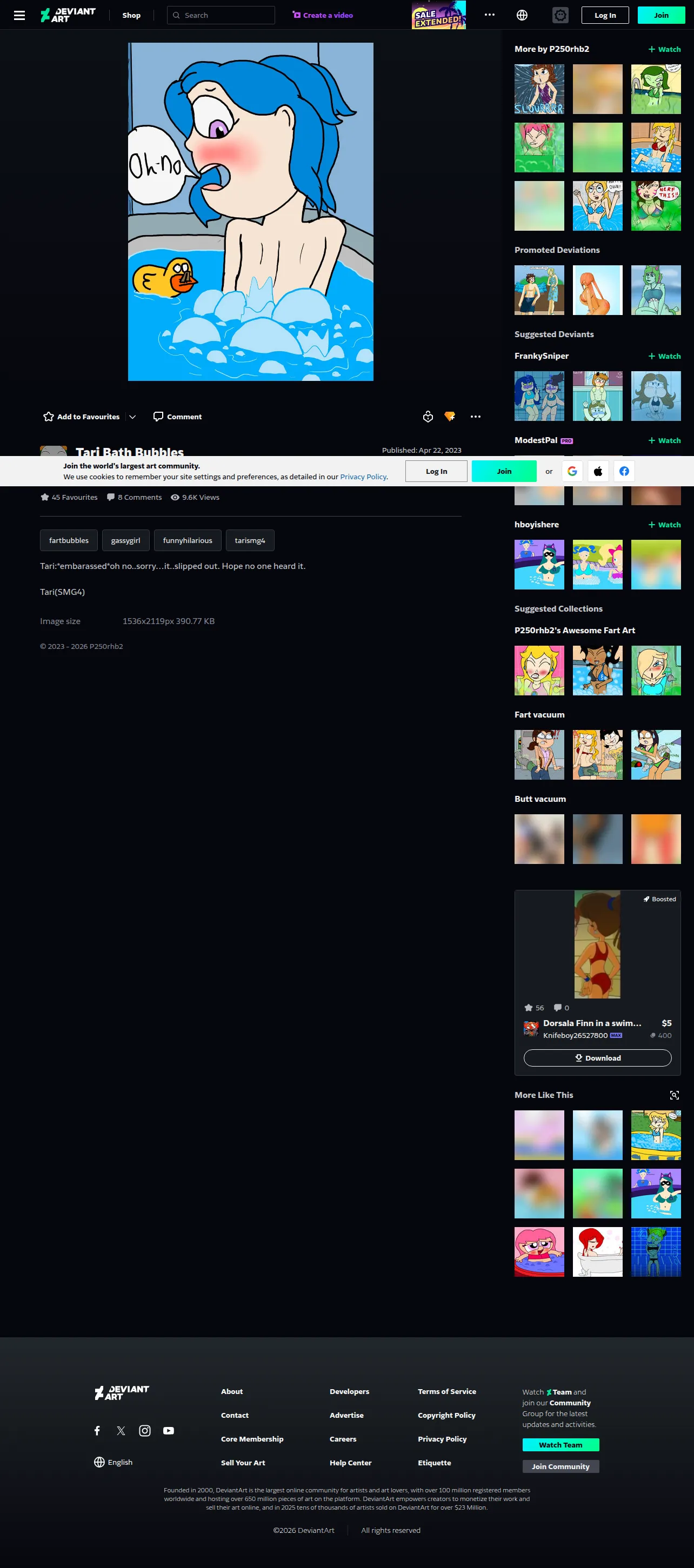Viewport: 694px width, 1568px height.
Task: Open the Boosted Dorsala Finn artwork thumbnail
Action: coord(598,944)
